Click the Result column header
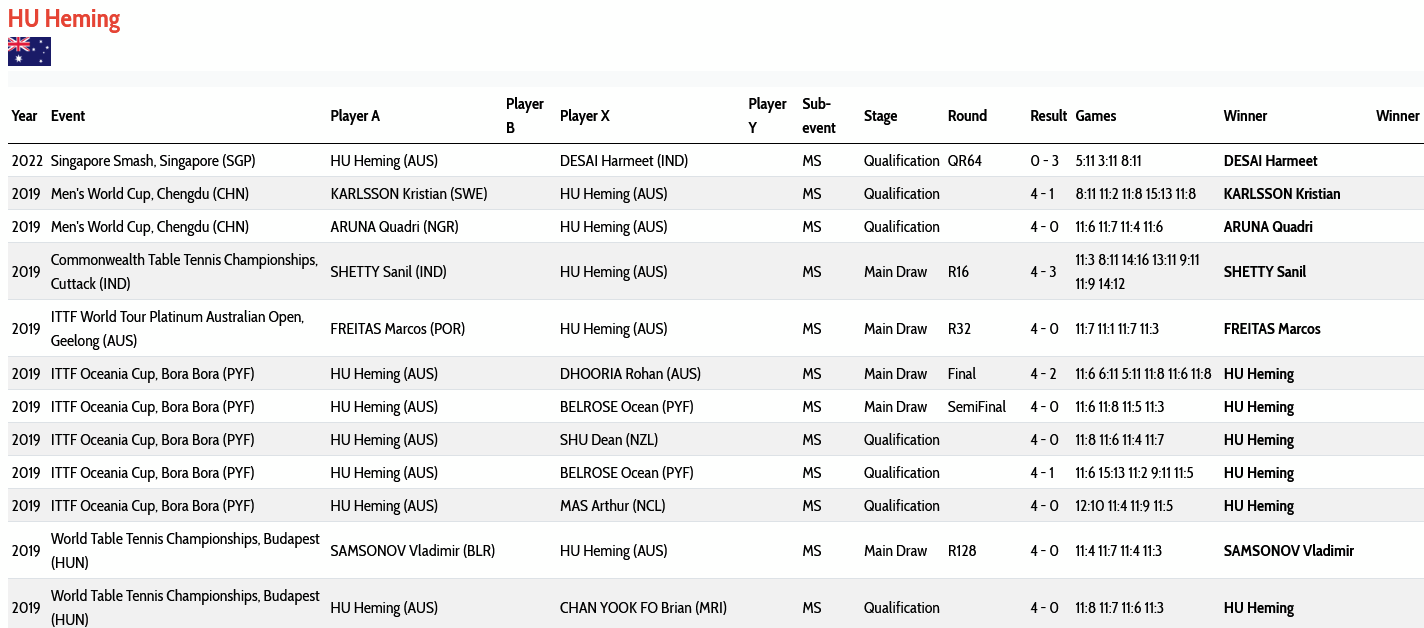The height and width of the screenshot is (628, 1424). 1049,116
